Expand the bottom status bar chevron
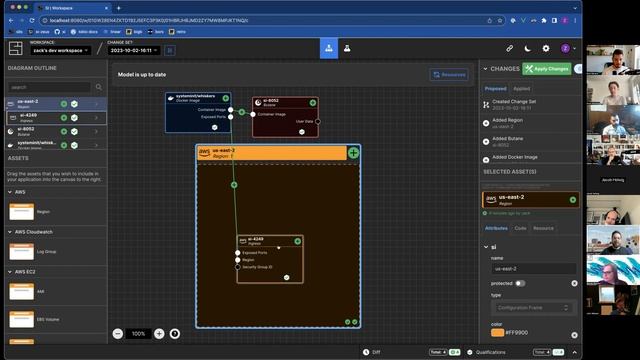 pyautogui.click(x=574, y=352)
